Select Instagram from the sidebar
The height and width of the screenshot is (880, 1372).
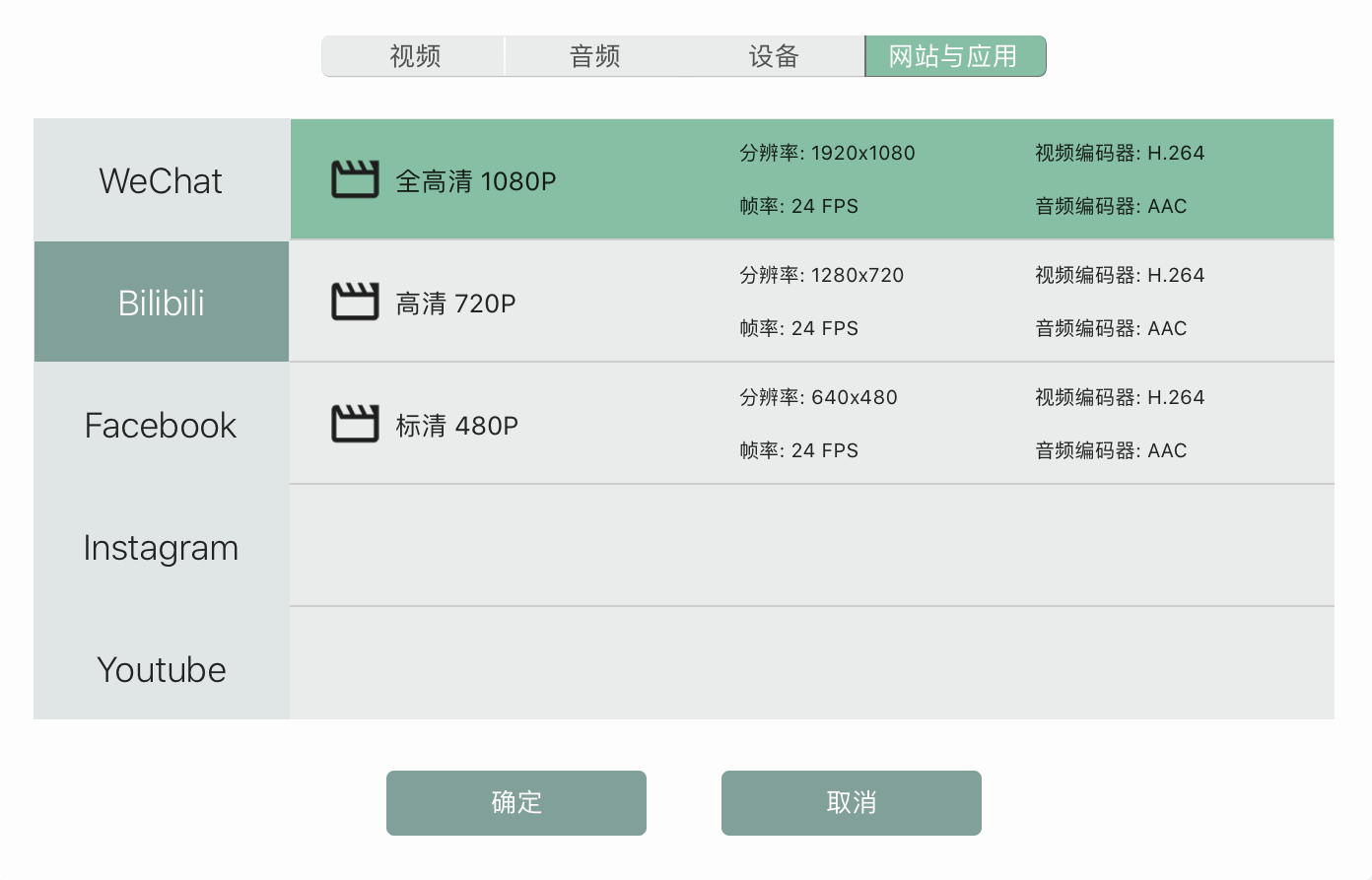(x=161, y=547)
